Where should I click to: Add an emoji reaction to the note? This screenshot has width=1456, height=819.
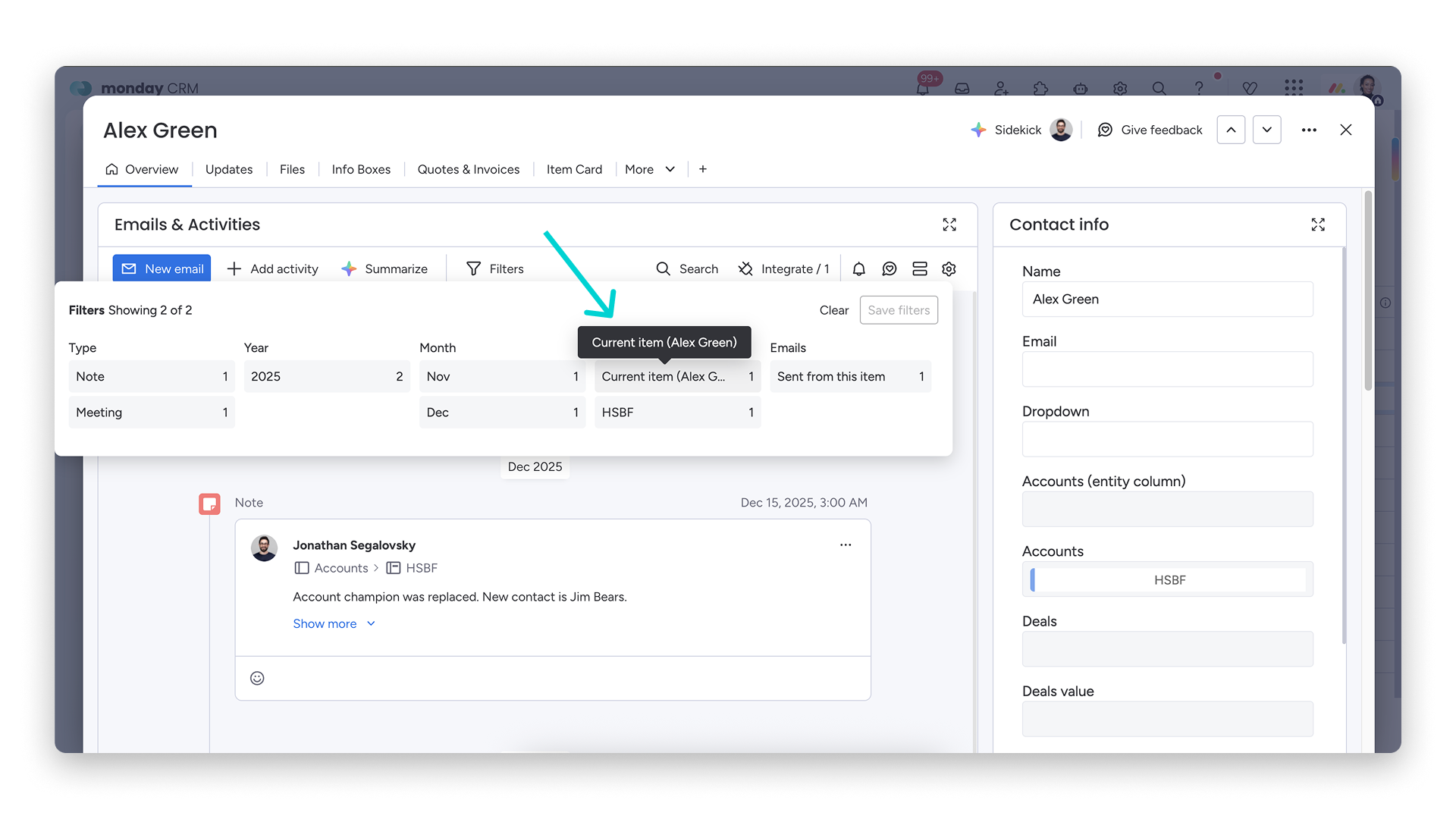257,678
